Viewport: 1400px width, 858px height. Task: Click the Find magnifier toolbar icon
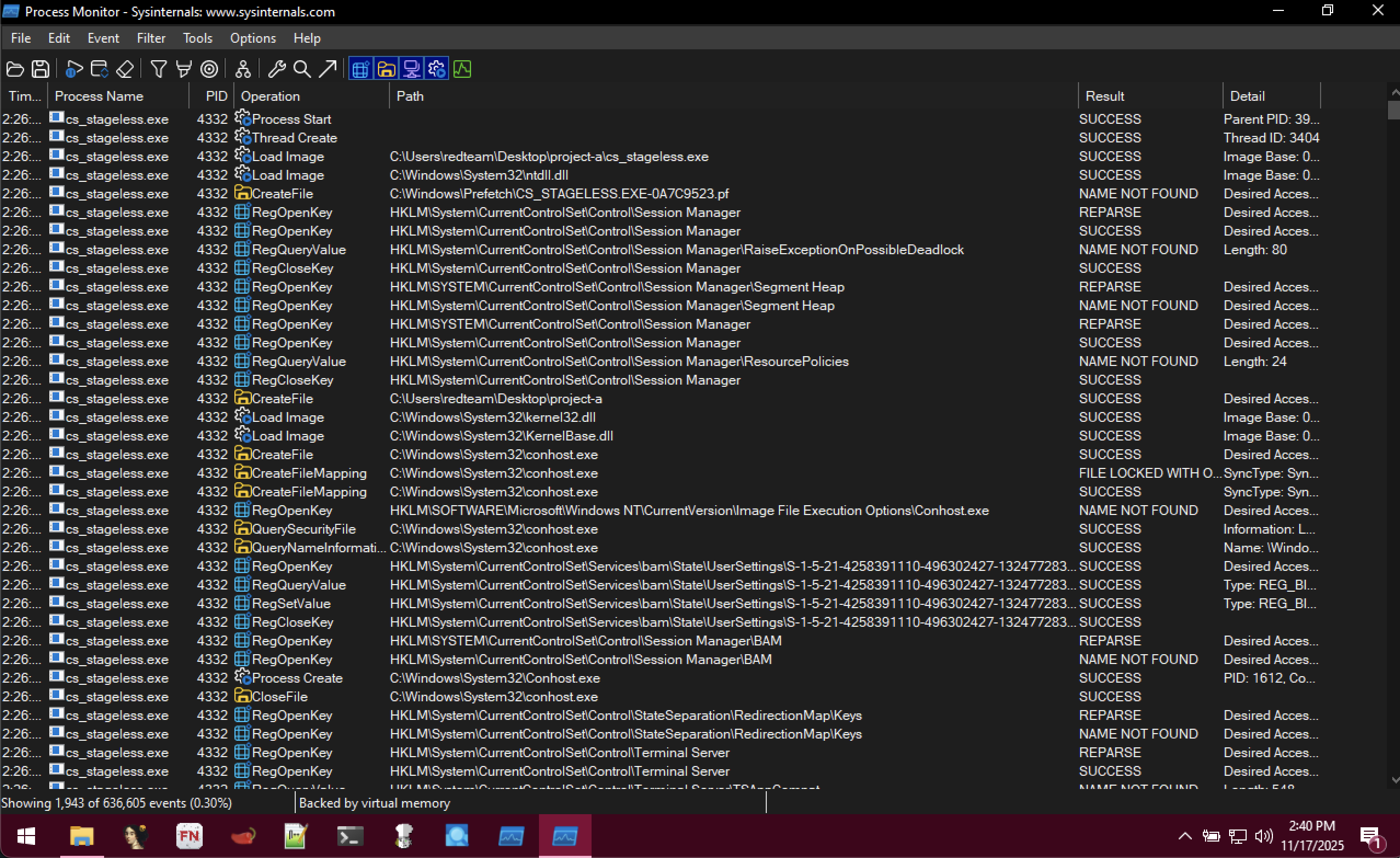(302, 70)
